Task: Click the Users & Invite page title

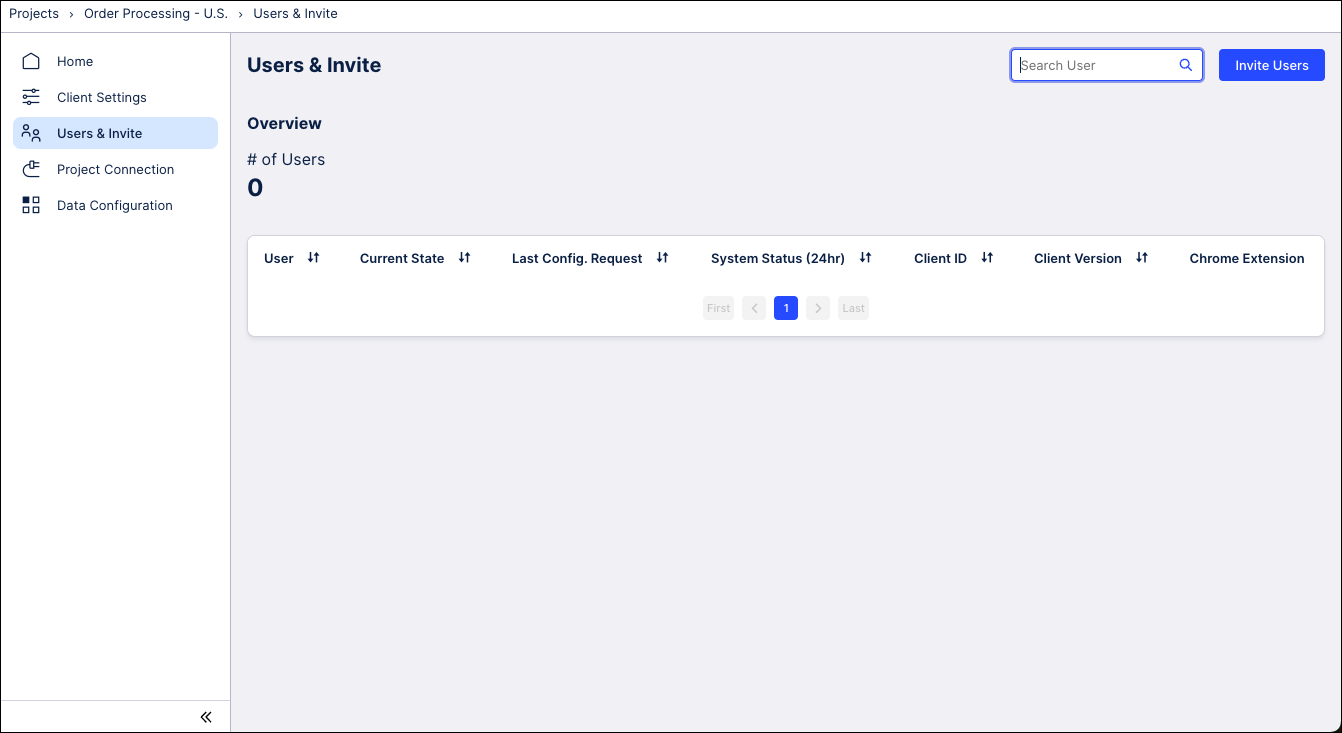Action: coord(314,65)
